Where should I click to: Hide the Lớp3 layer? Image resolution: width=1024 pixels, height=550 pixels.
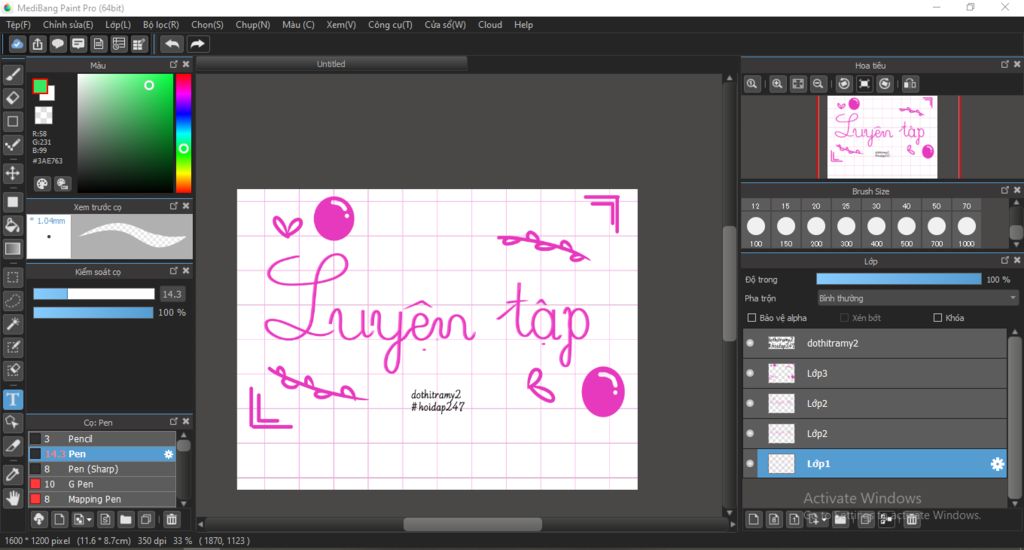coord(750,373)
